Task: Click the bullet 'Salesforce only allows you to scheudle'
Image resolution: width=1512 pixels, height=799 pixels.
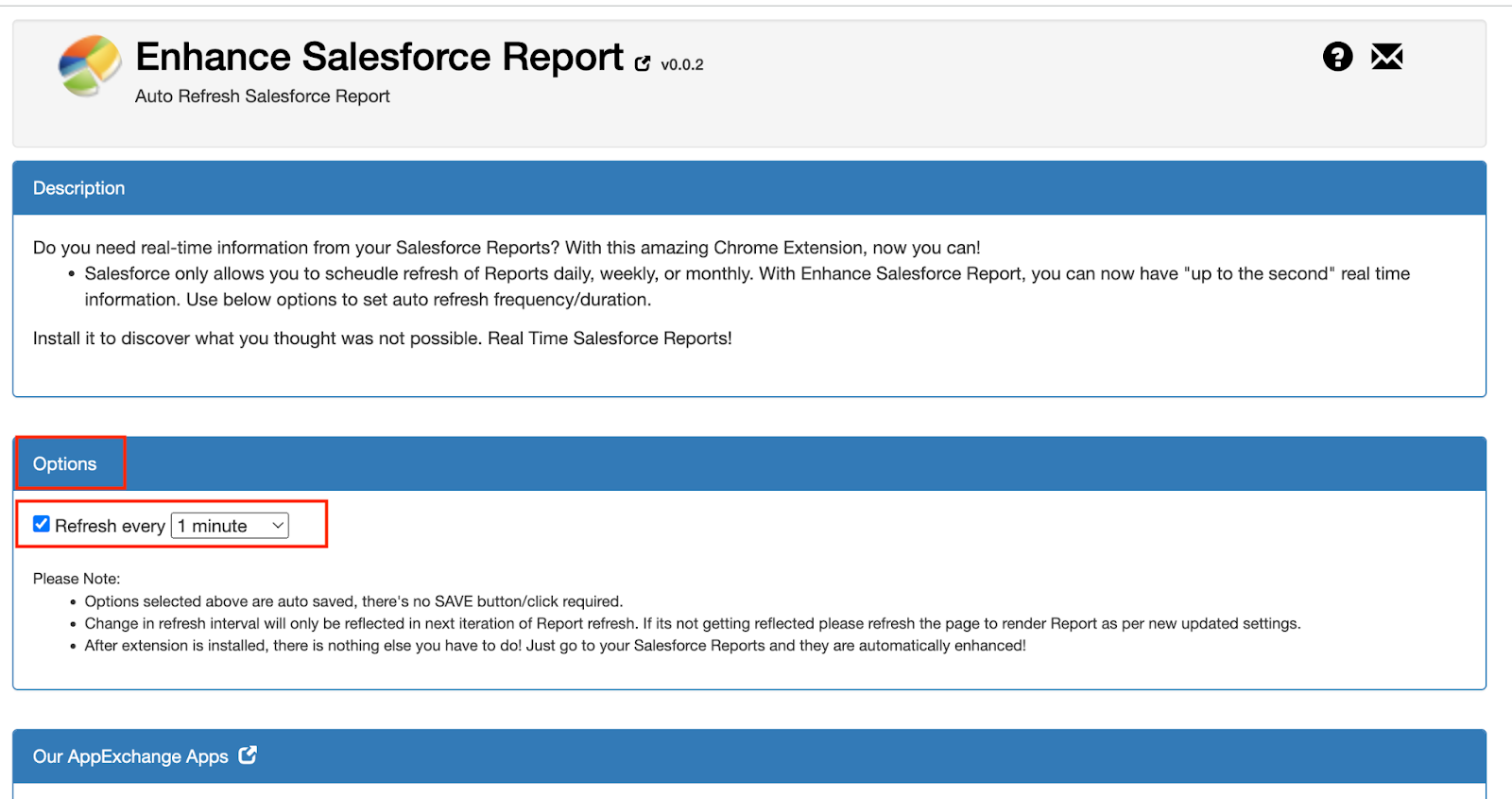Action: pos(747,287)
